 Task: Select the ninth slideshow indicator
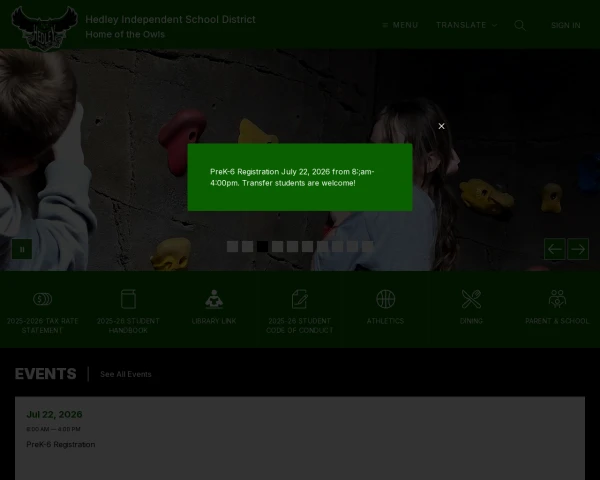352,247
